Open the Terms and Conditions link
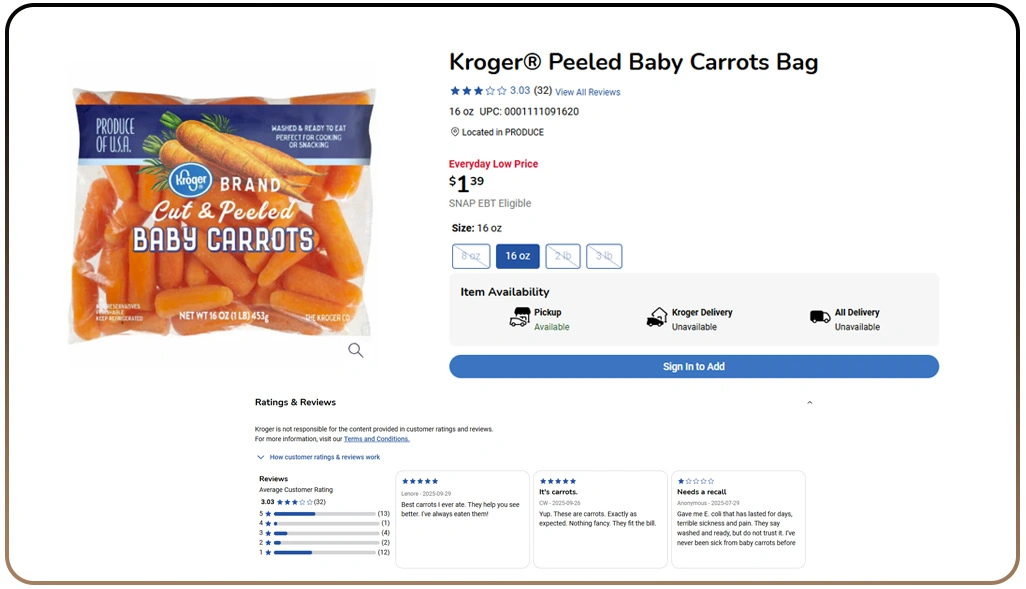The image size is (1026, 589). (x=377, y=439)
